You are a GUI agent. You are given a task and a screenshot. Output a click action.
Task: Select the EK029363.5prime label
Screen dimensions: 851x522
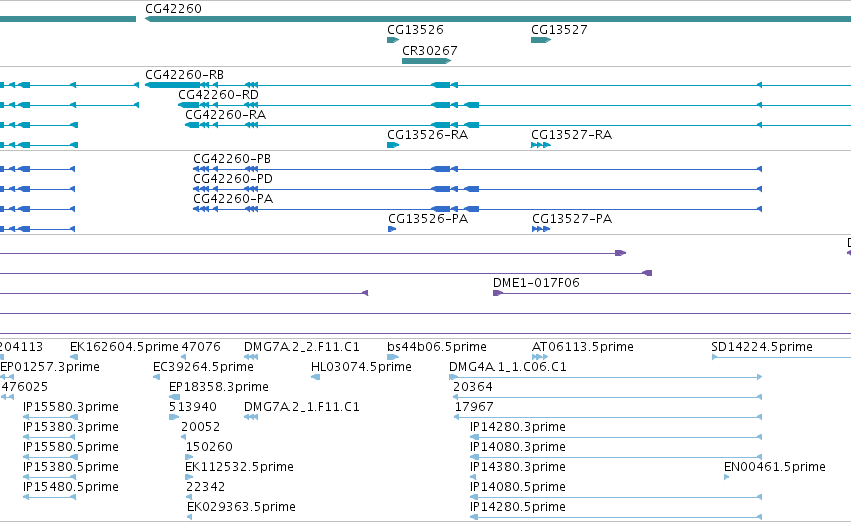(x=242, y=507)
